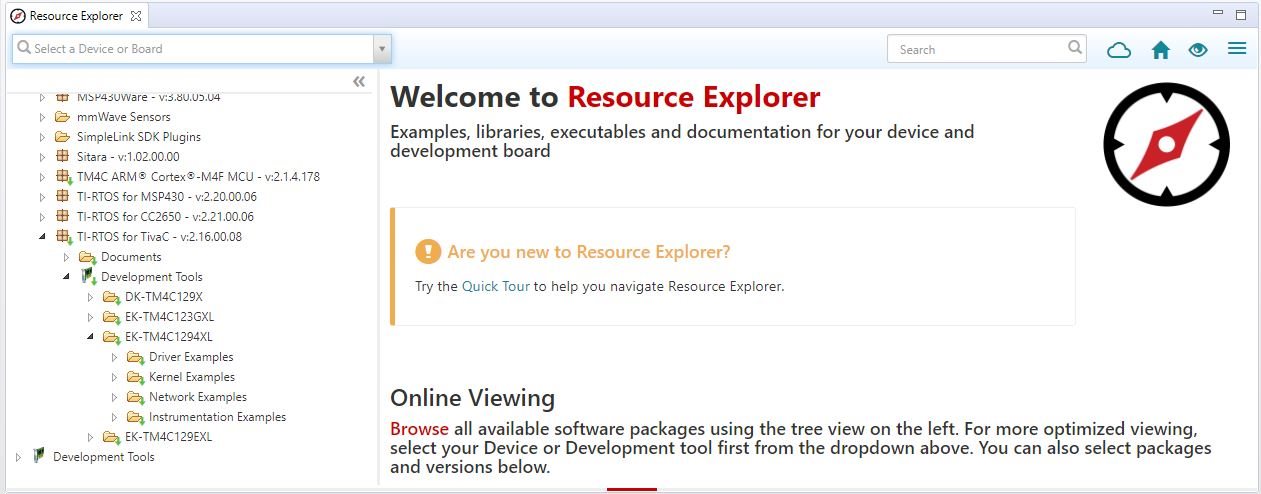The height and width of the screenshot is (494, 1261).
Task: Select Sitara - v:1.02.00.00 label
Action: coord(128,157)
